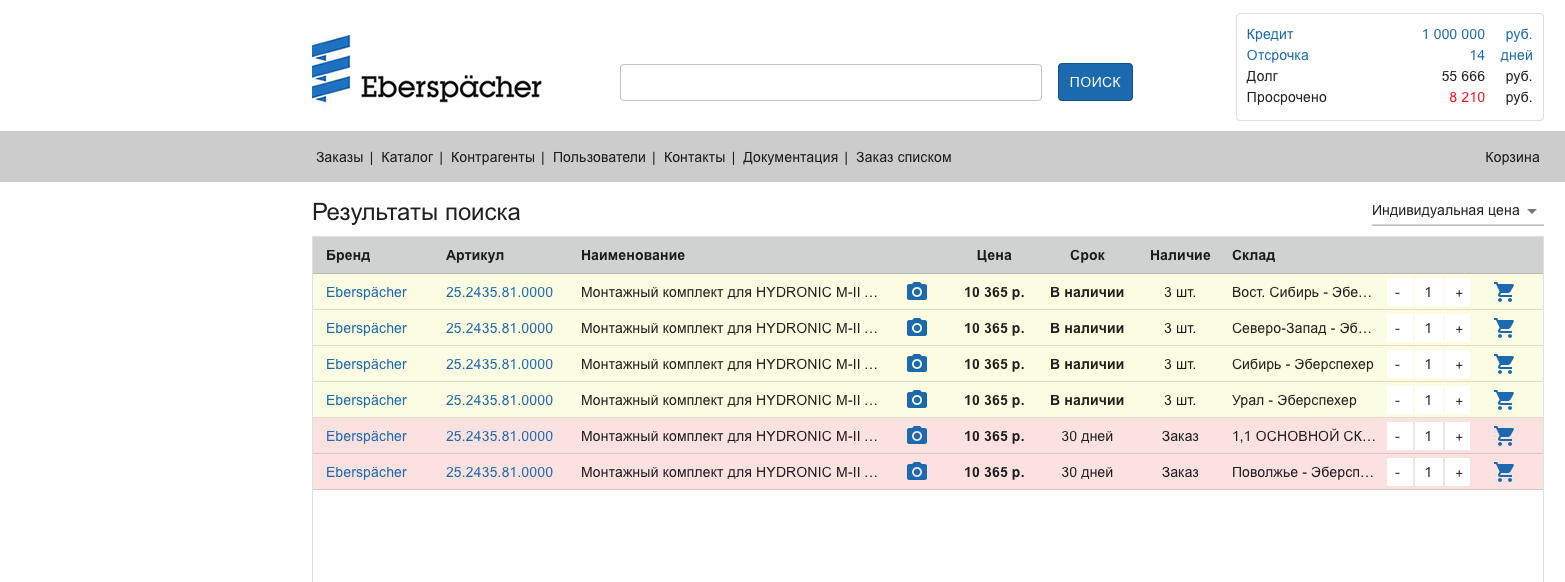Increase quantity in Урал - Эберспехер row
This screenshot has height=582, width=1565.
pyautogui.click(x=1458, y=401)
